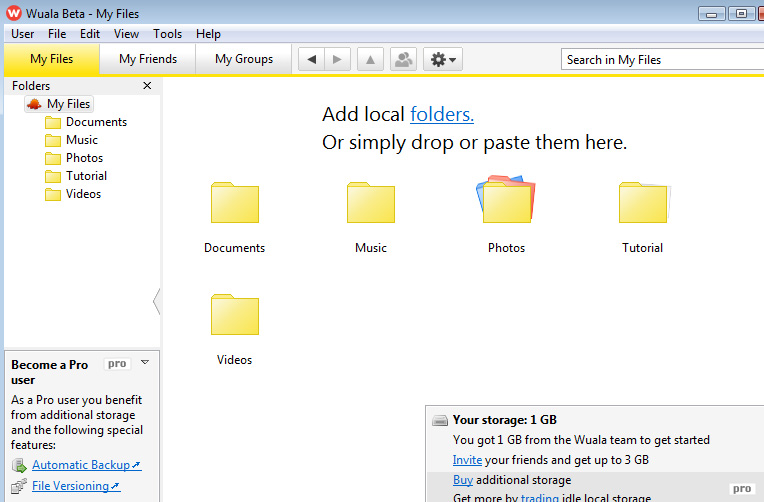
Task: Open the gear settings dropdown
Action: (443, 60)
